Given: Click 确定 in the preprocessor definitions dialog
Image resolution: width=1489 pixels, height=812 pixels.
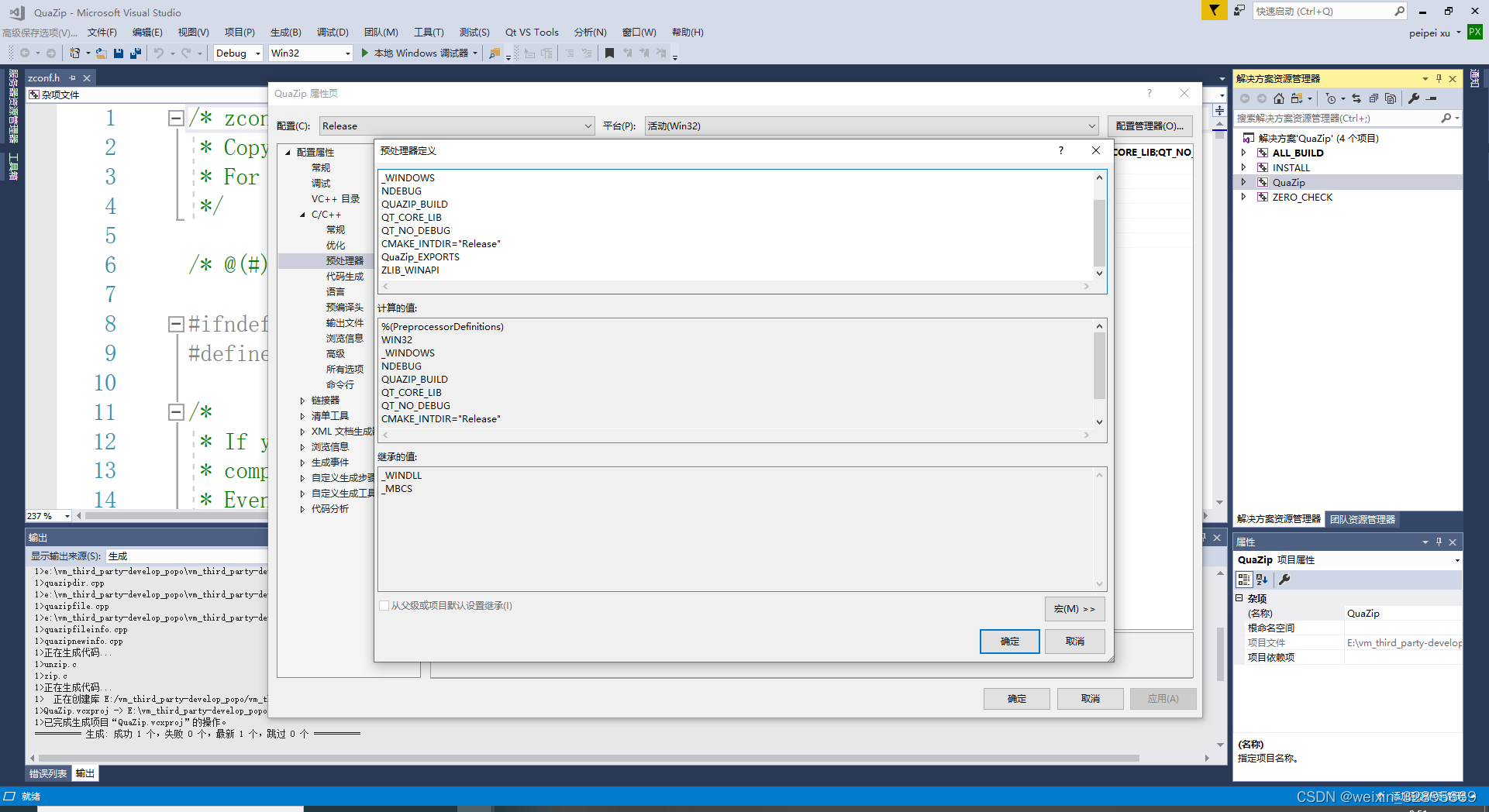Looking at the screenshot, I should coord(1009,642).
